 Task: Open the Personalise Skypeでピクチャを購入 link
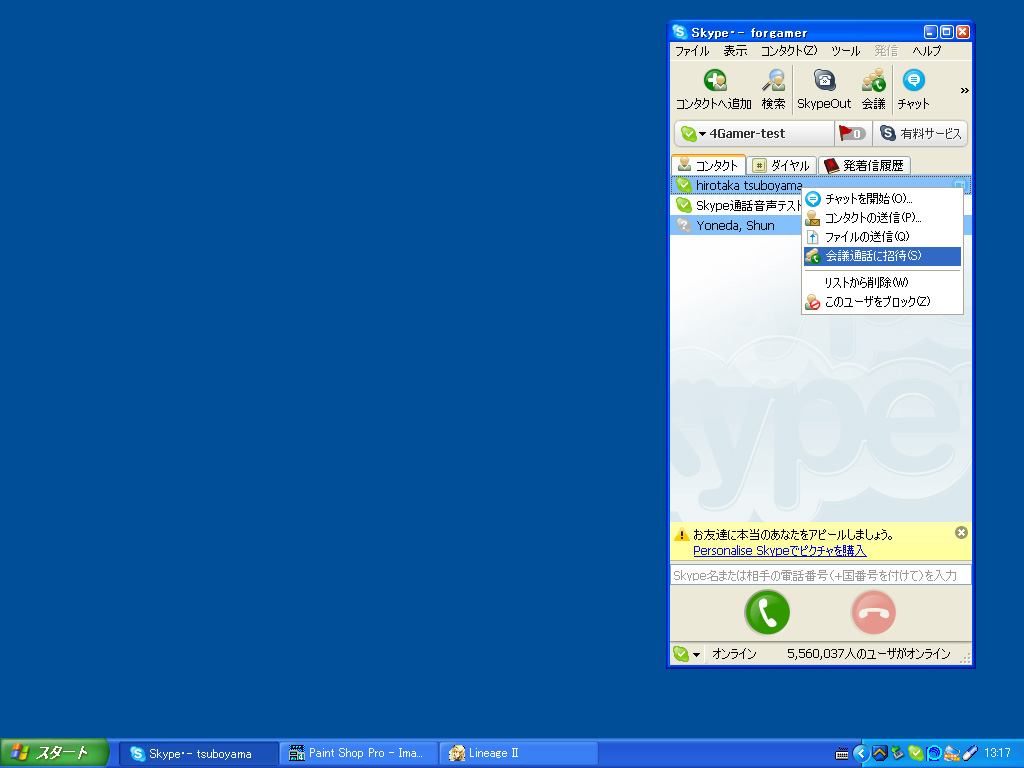tap(780, 551)
